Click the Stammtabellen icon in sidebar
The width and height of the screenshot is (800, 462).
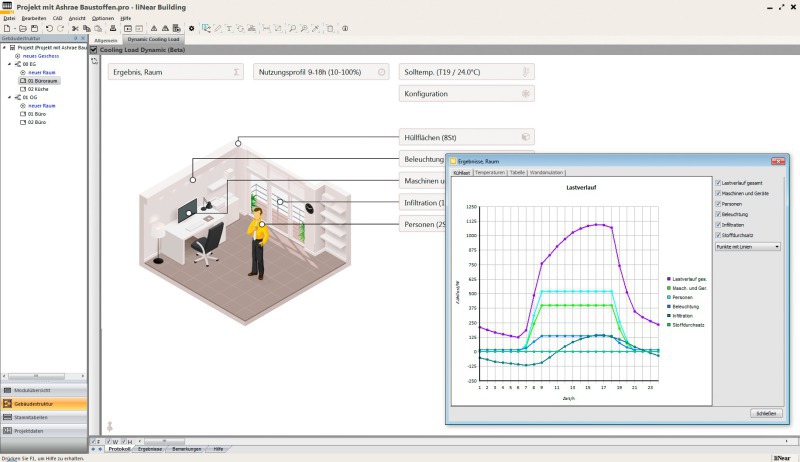click(7, 417)
